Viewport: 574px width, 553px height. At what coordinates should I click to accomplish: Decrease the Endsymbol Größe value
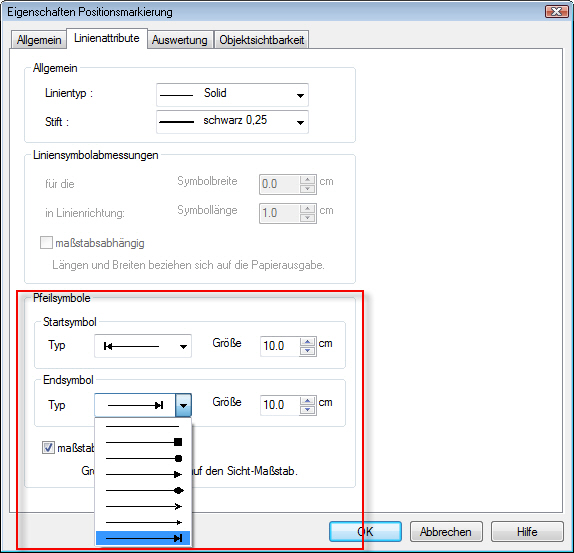(x=308, y=410)
